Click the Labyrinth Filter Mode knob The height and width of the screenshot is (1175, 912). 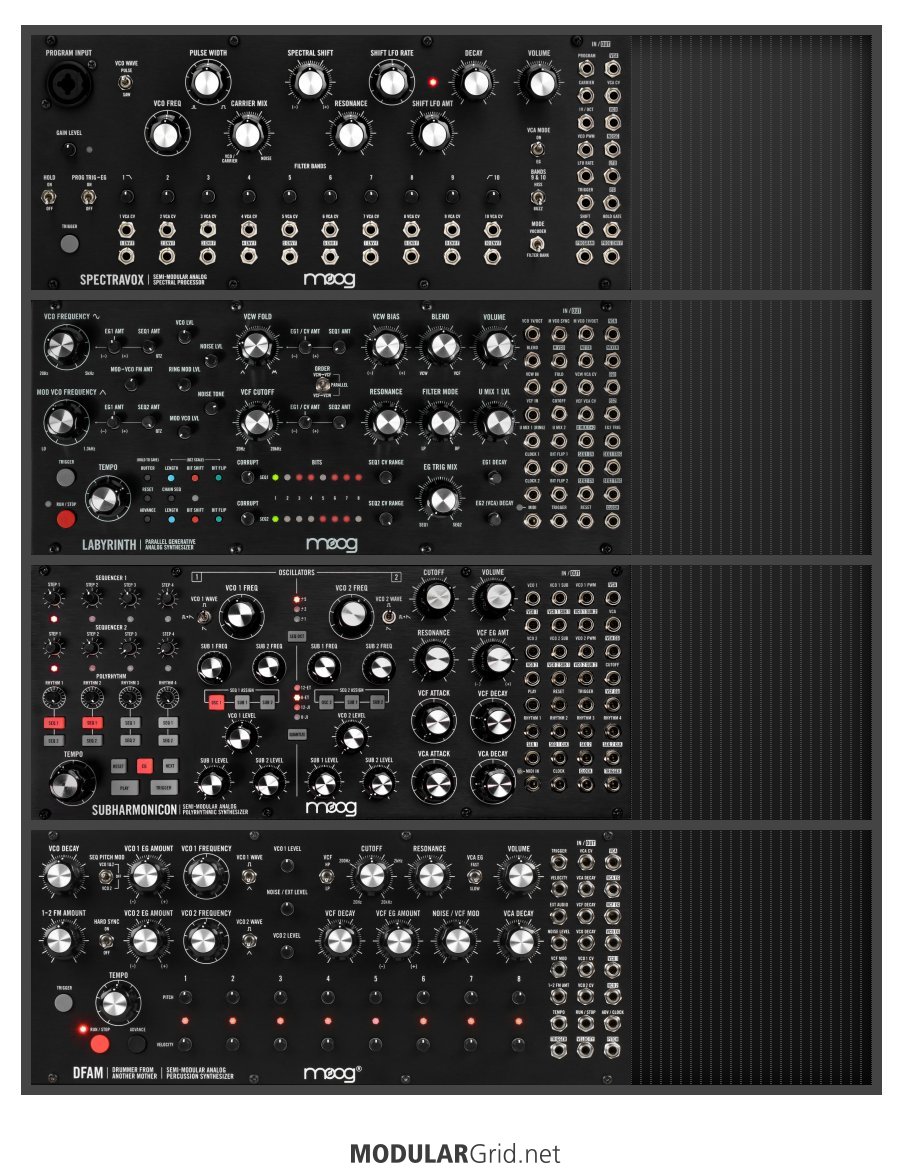click(441, 422)
